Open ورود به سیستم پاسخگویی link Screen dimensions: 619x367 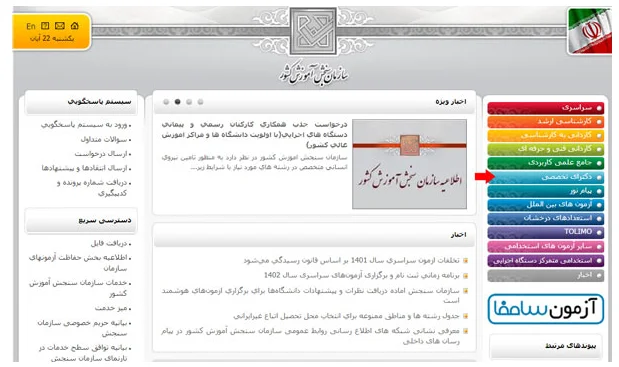(84, 125)
